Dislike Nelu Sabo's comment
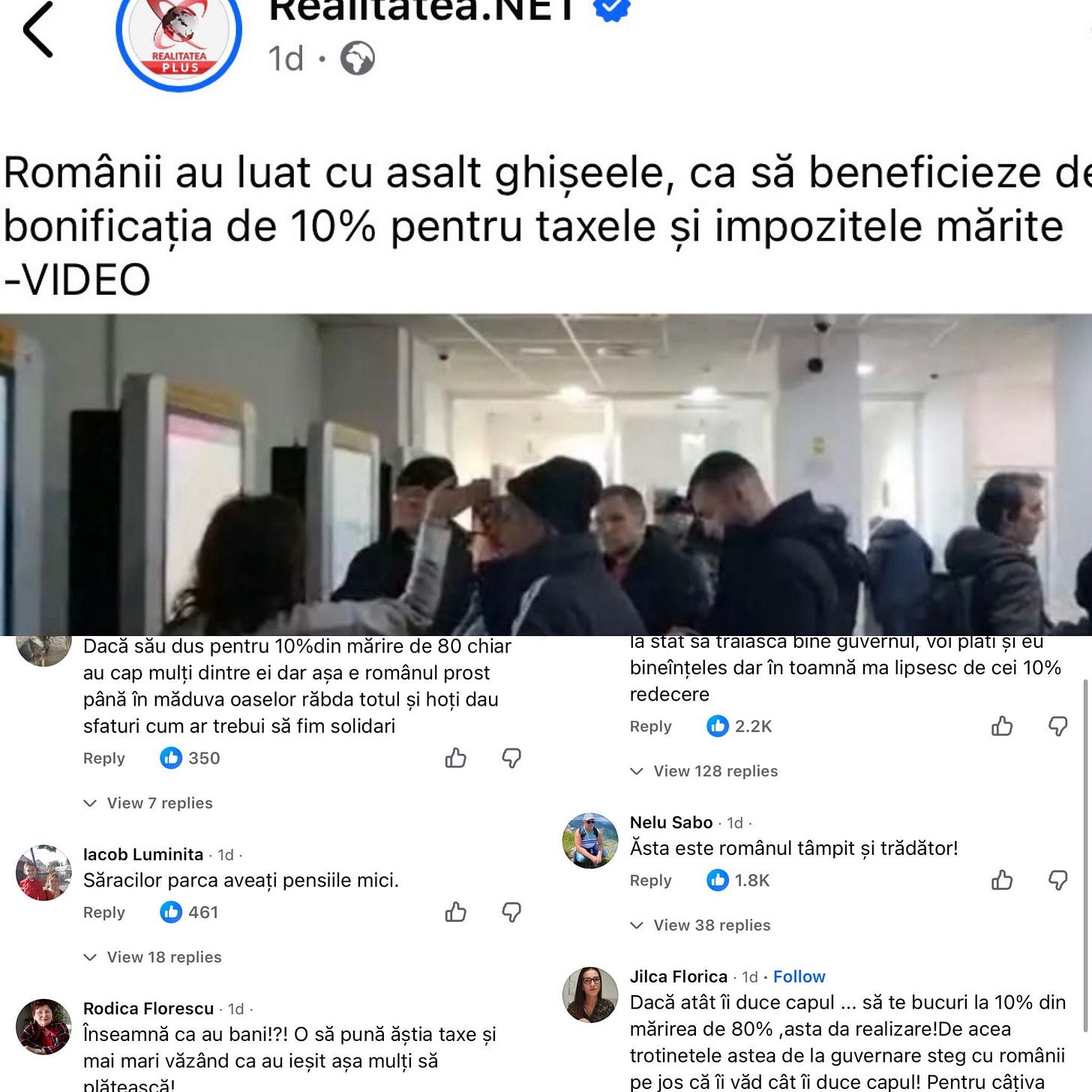 [x=1057, y=880]
